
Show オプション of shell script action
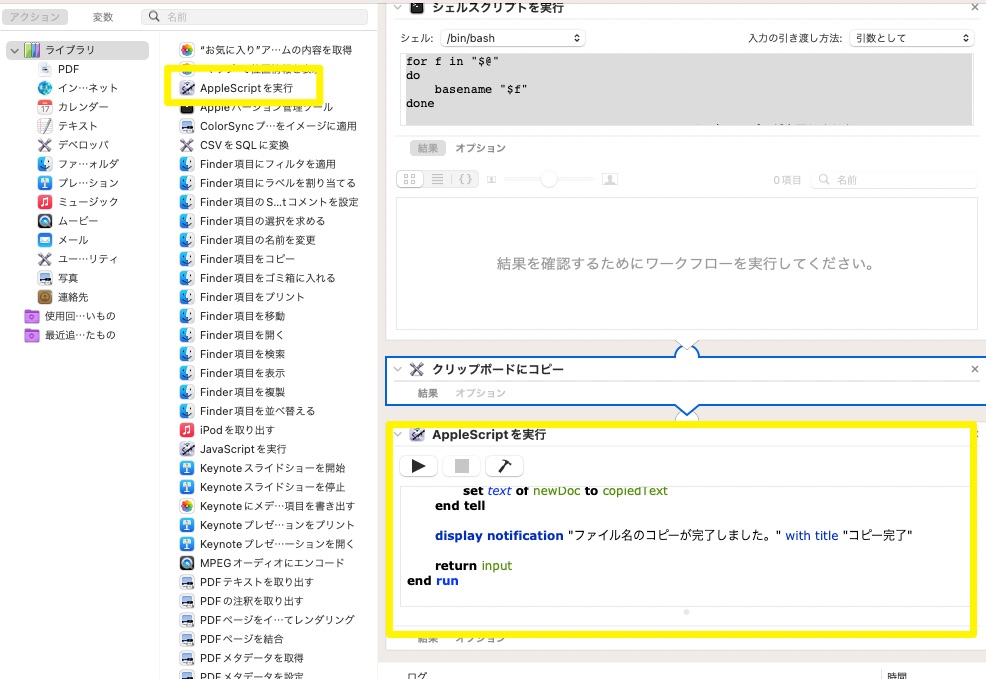(x=480, y=148)
